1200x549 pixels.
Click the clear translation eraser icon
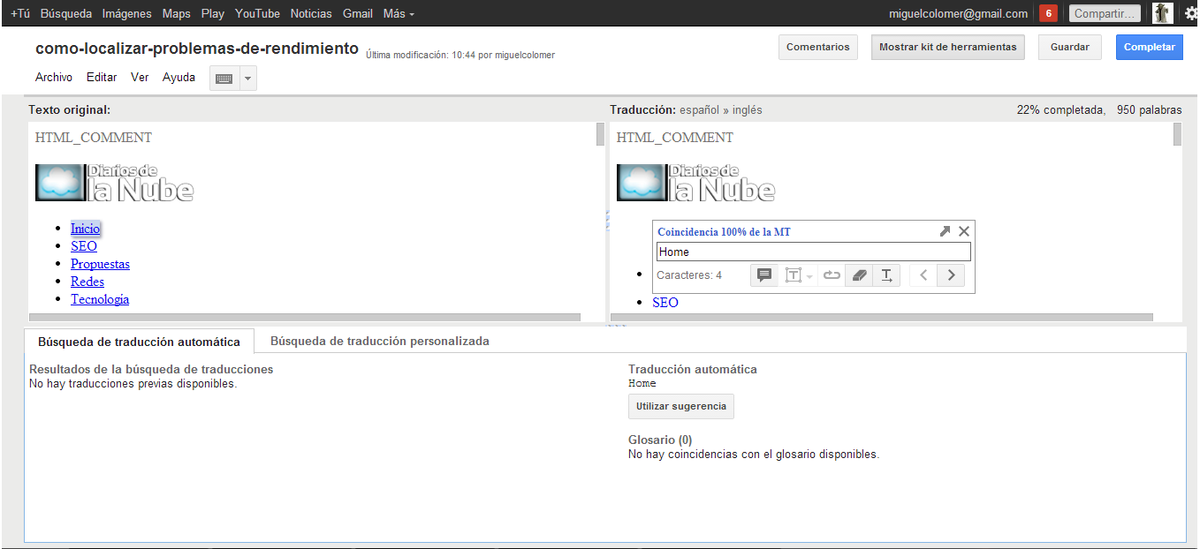click(x=858, y=275)
